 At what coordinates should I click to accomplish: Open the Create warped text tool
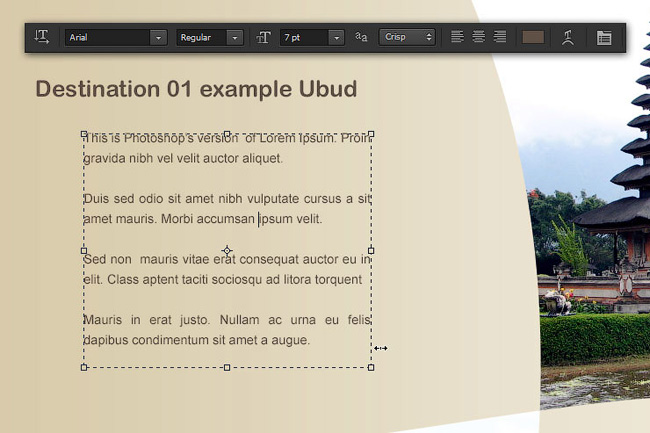[x=568, y=37]
